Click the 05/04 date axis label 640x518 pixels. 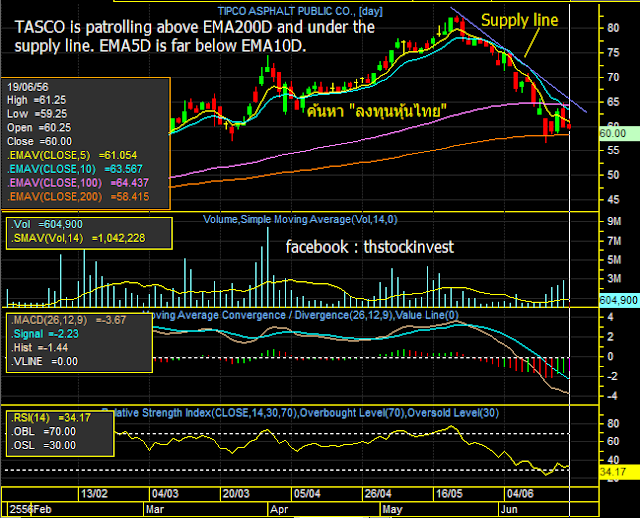click(x=307, y=494)
